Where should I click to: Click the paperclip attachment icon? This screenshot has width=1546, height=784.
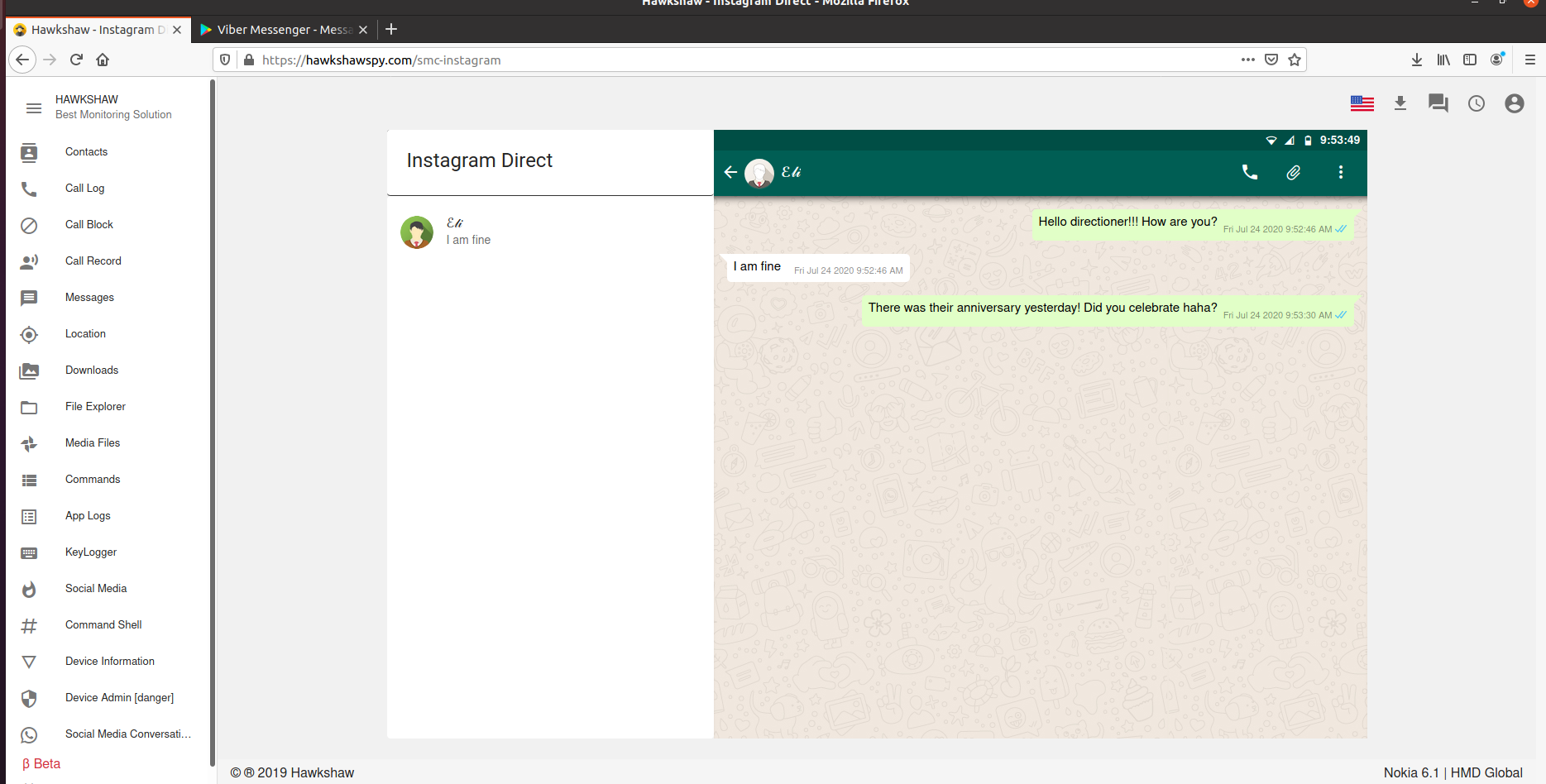pos(1294,172)
